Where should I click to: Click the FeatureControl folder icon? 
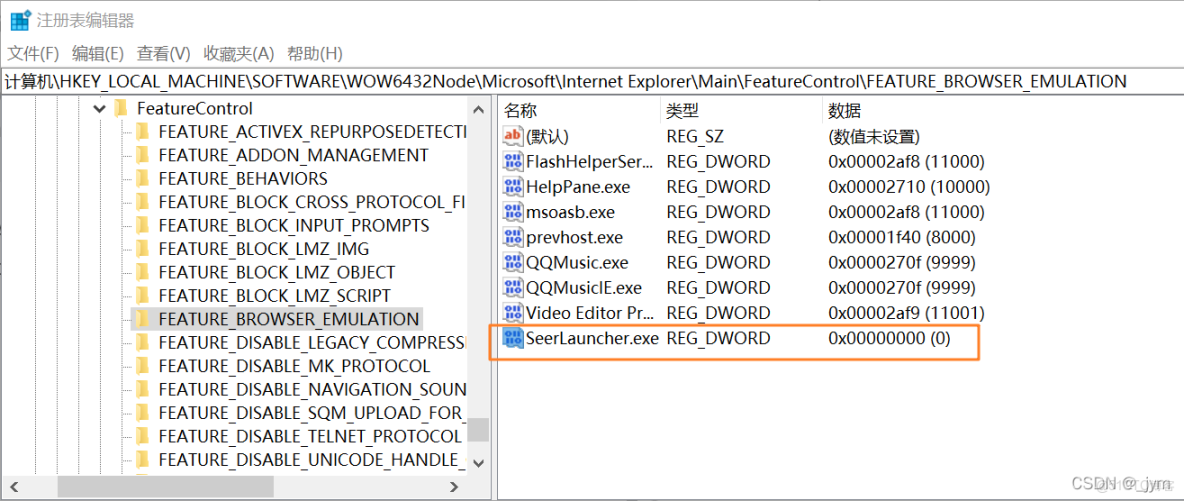point(121,108)
